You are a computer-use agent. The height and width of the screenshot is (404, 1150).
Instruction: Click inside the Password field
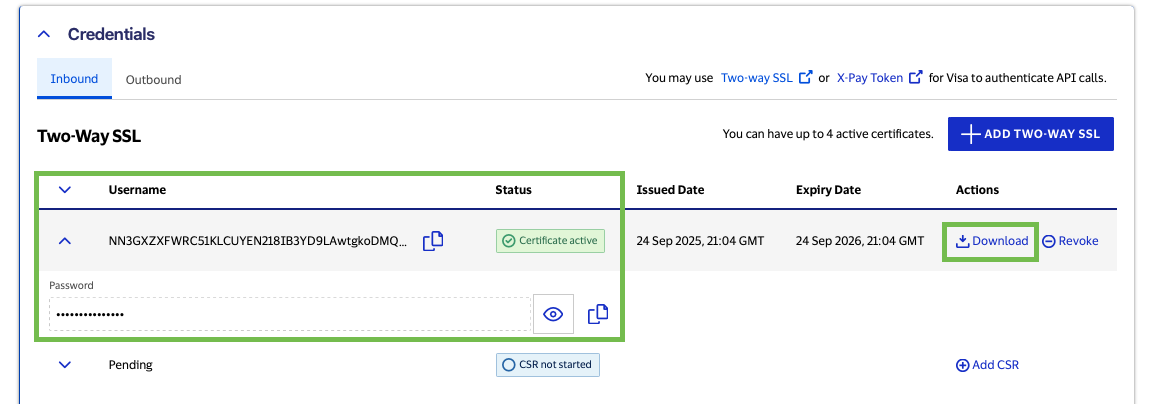(288, 314)
